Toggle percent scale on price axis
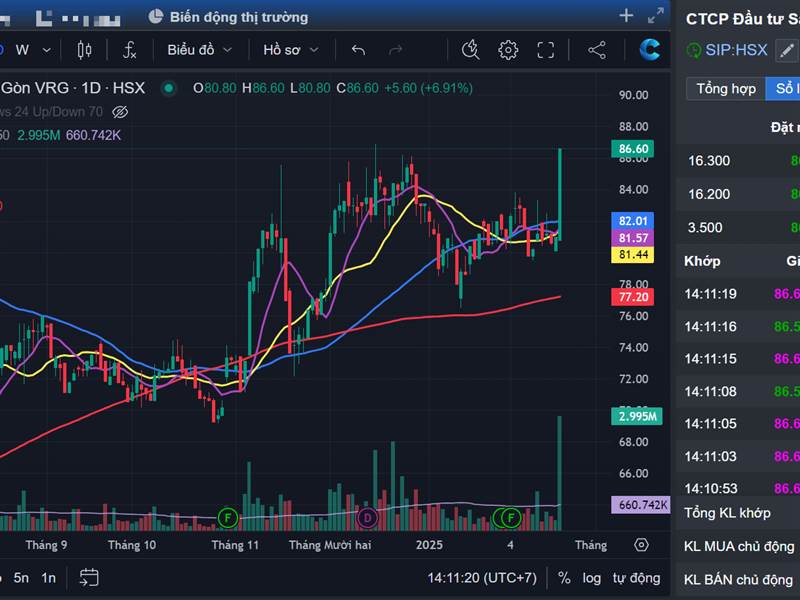Image resolution: width=800 pixels, height=600 pixels. 565,577
